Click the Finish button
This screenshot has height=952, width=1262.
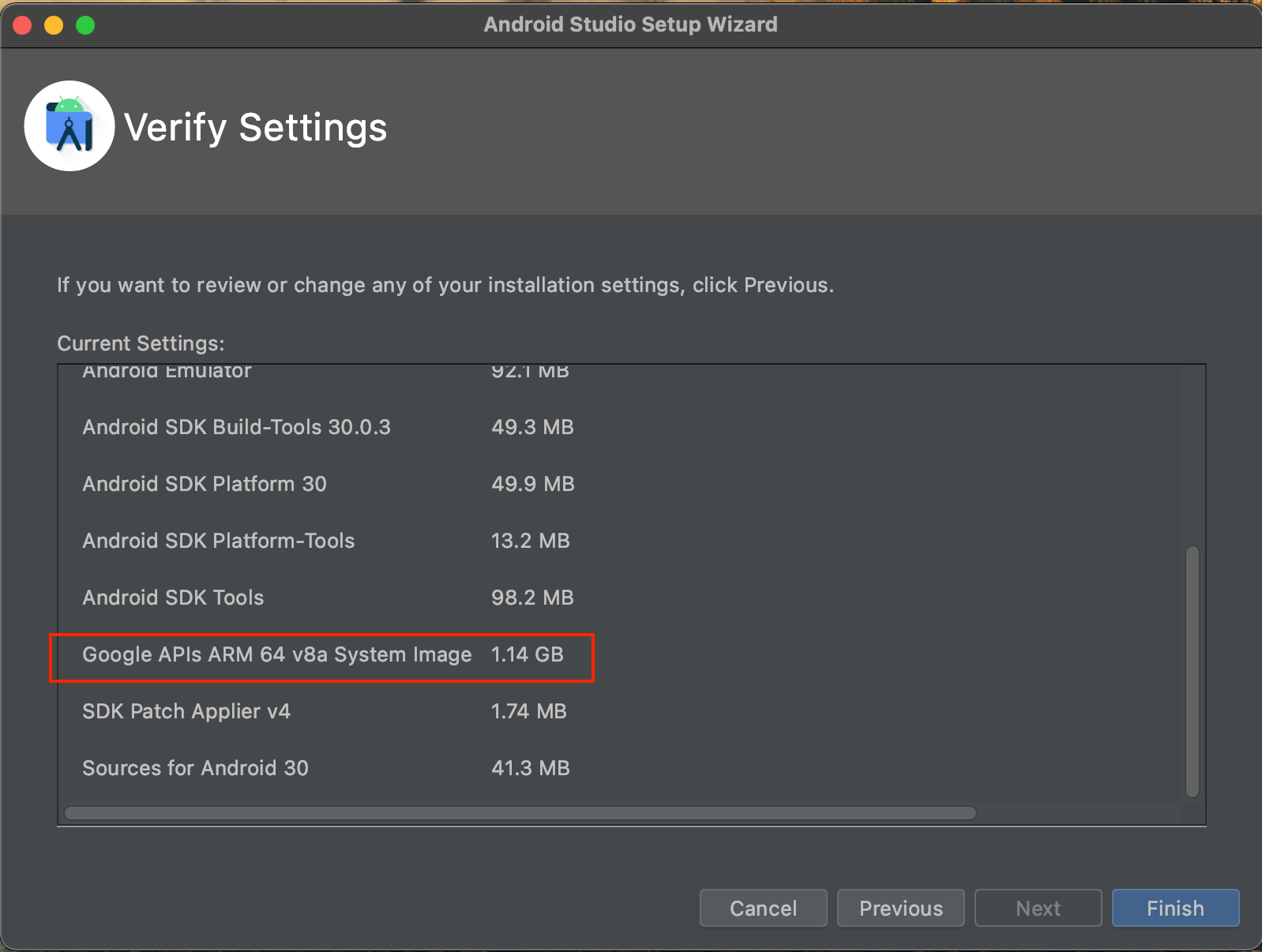point(1175,908)
